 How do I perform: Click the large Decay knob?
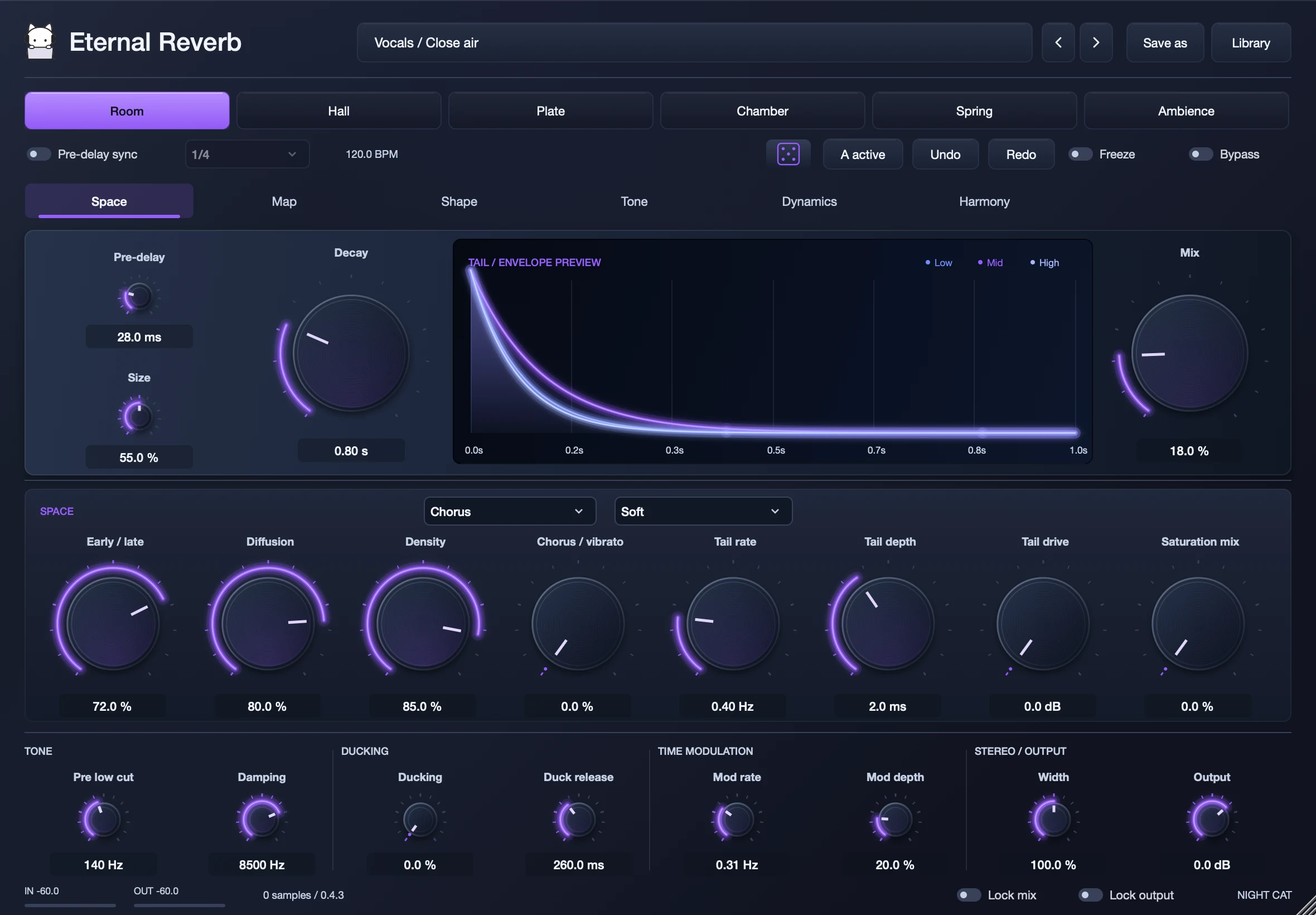[x=351, y=353]
